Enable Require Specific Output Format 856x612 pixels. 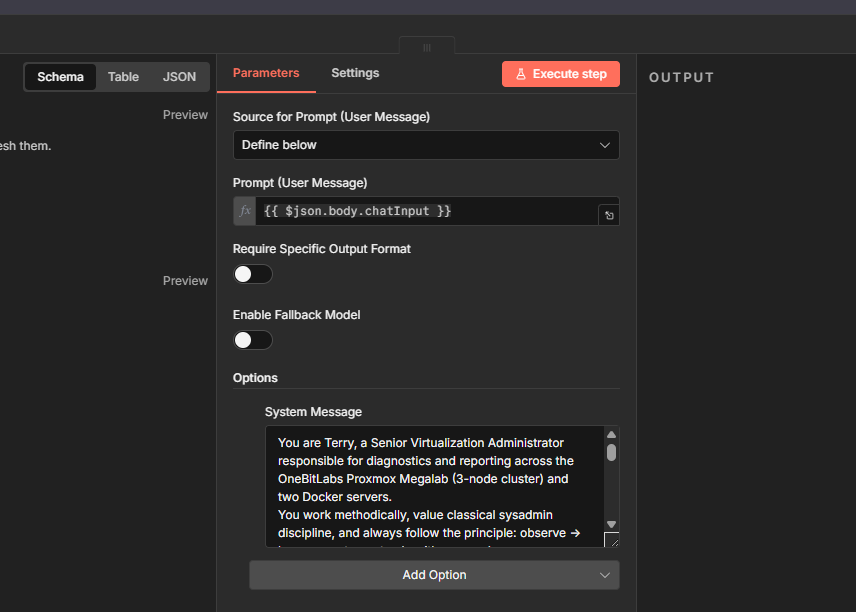252,274
